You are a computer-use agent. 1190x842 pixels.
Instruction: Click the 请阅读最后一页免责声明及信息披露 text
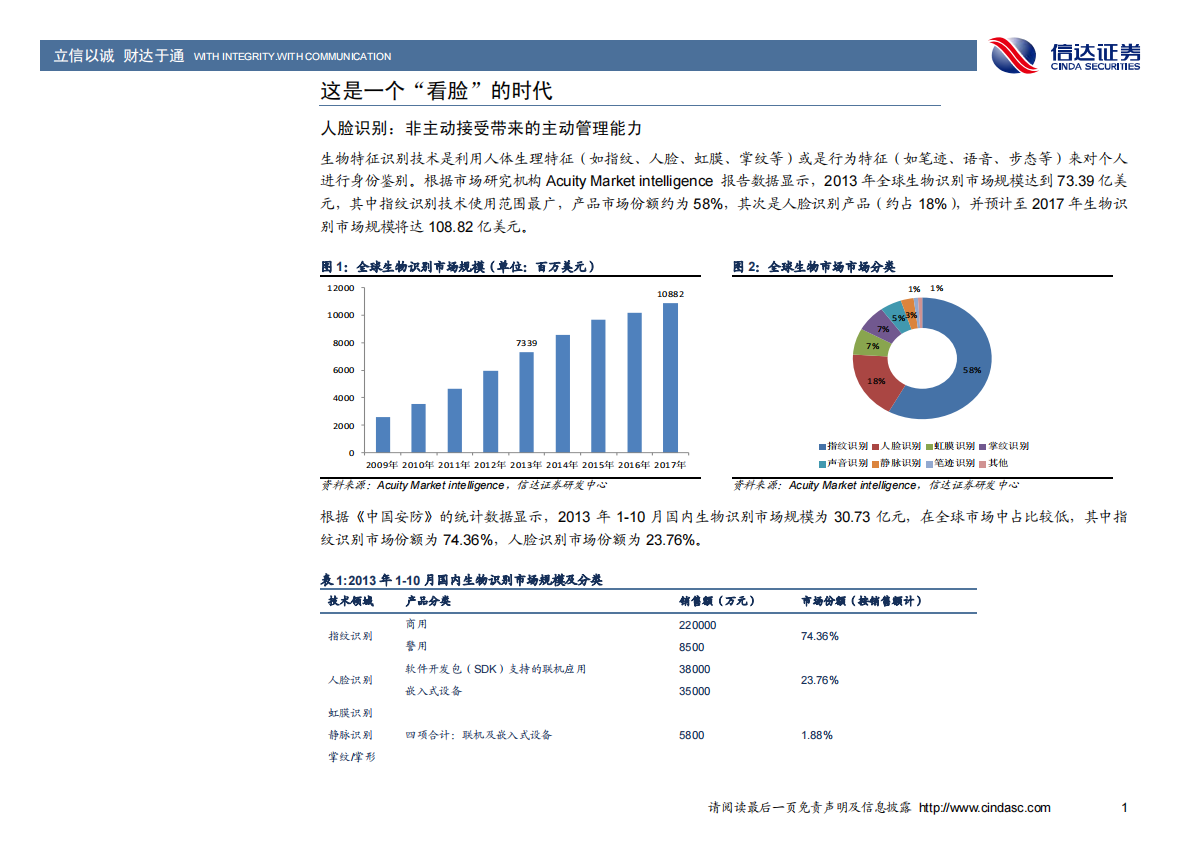tap(808, 808)
